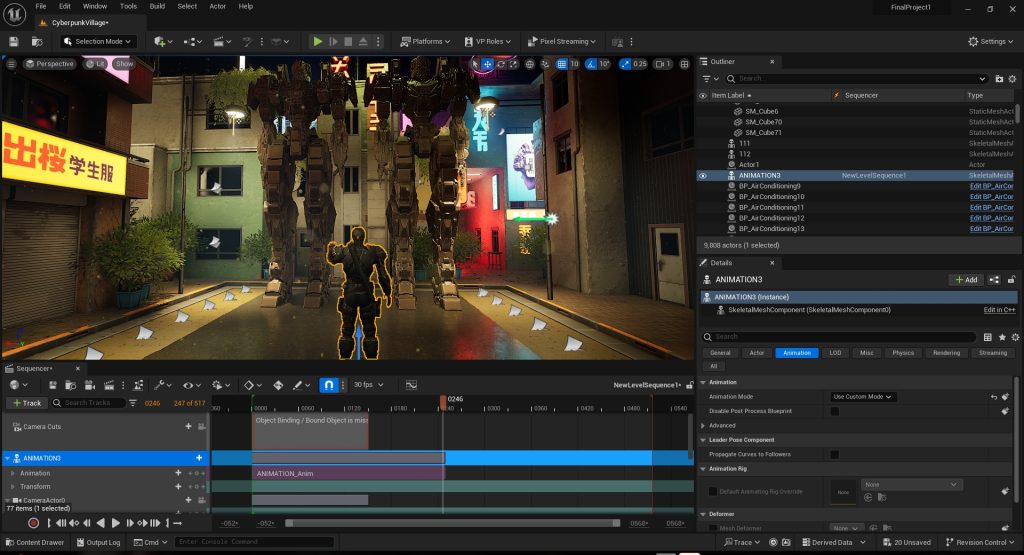The width and height of the screenshot is (1024, 555).
Task: Select the translate gizmo tool in viewport
Action: pos(487,64)
